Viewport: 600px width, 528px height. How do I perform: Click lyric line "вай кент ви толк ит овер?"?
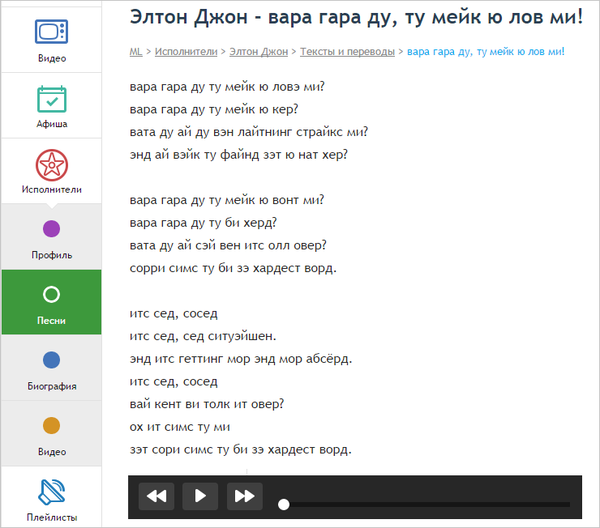pos(207,404)
